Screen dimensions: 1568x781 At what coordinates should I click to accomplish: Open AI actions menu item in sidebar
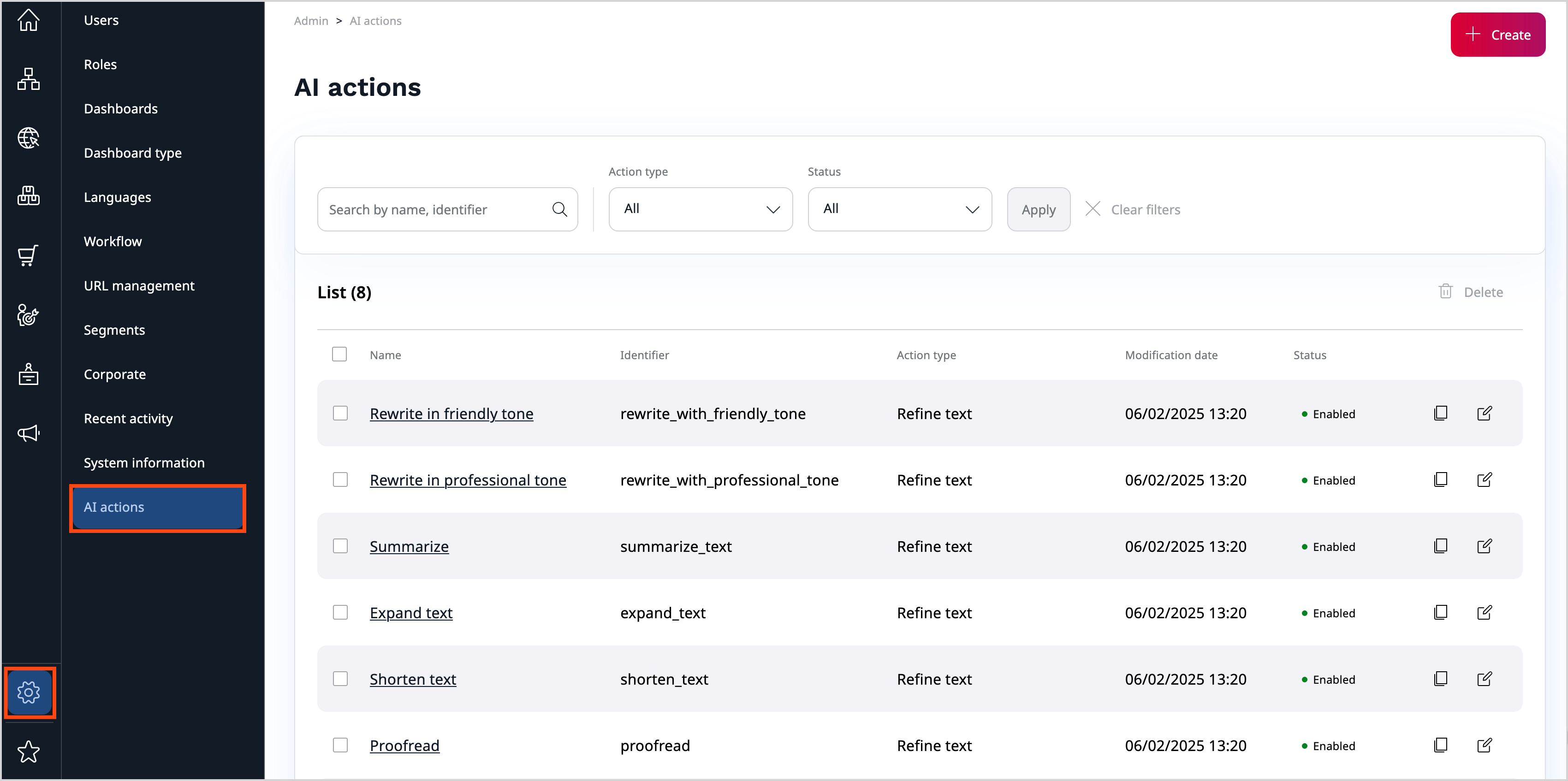(114, 507)
